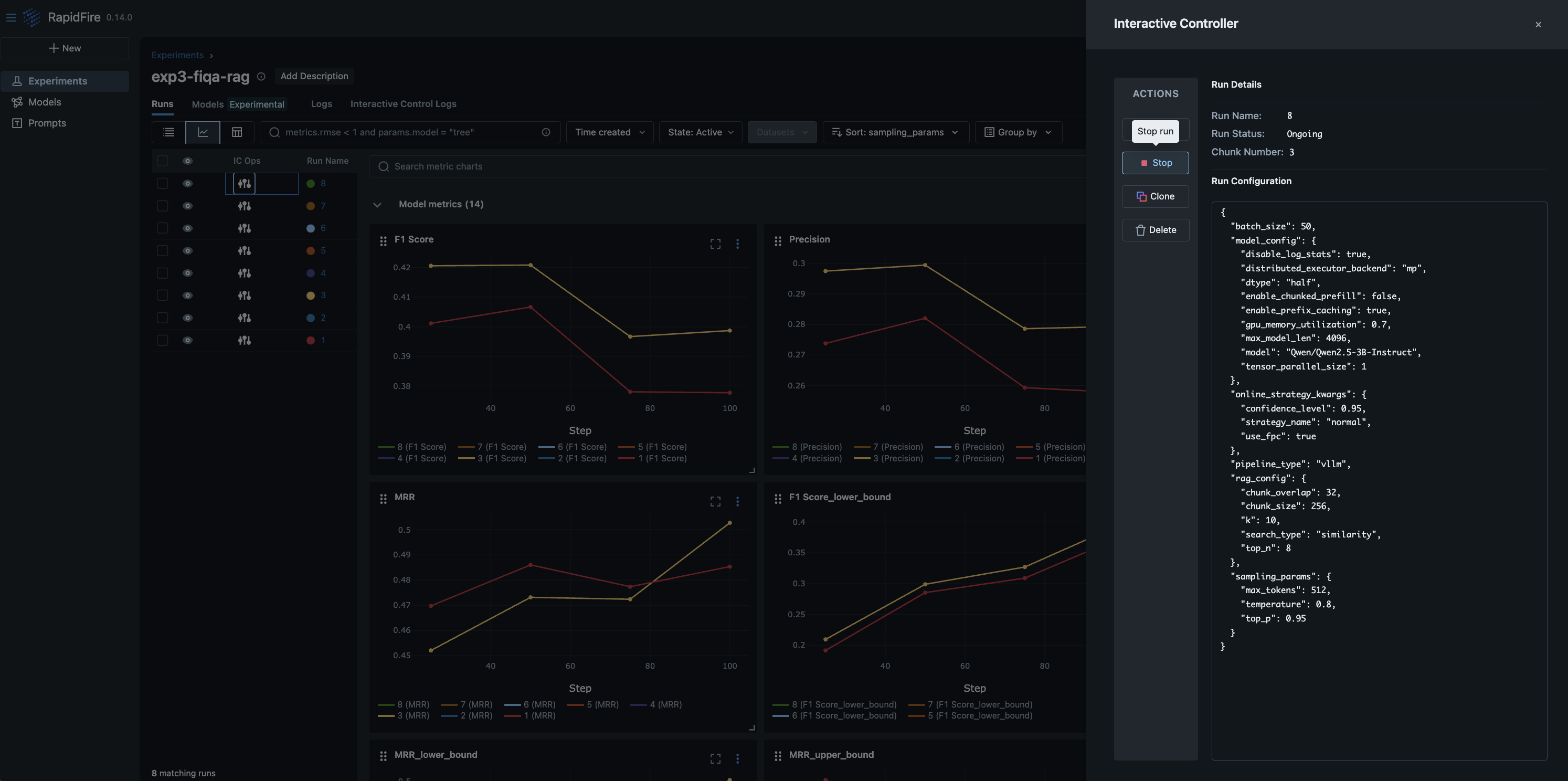The width and height of the screenshot is (1568, 781).
Task: Open the Logs tab
Action: [321, 104]
